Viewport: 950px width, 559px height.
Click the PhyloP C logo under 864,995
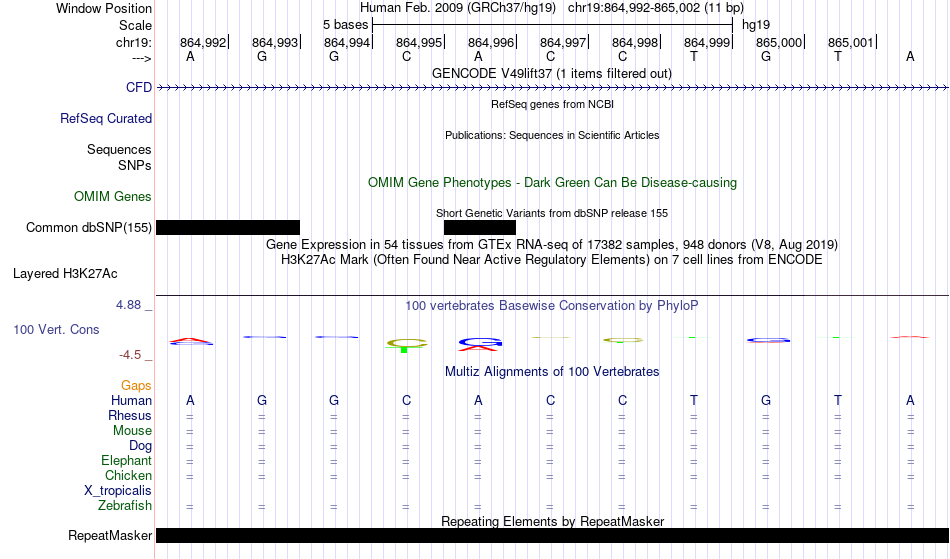(x=407, y=345)
